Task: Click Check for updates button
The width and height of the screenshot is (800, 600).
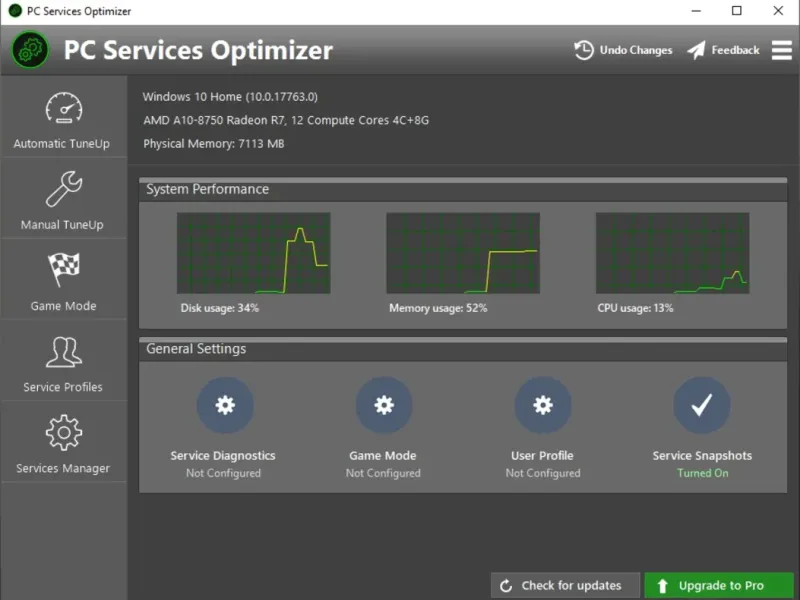Action: pyautogui.click(x=561, y=586)
